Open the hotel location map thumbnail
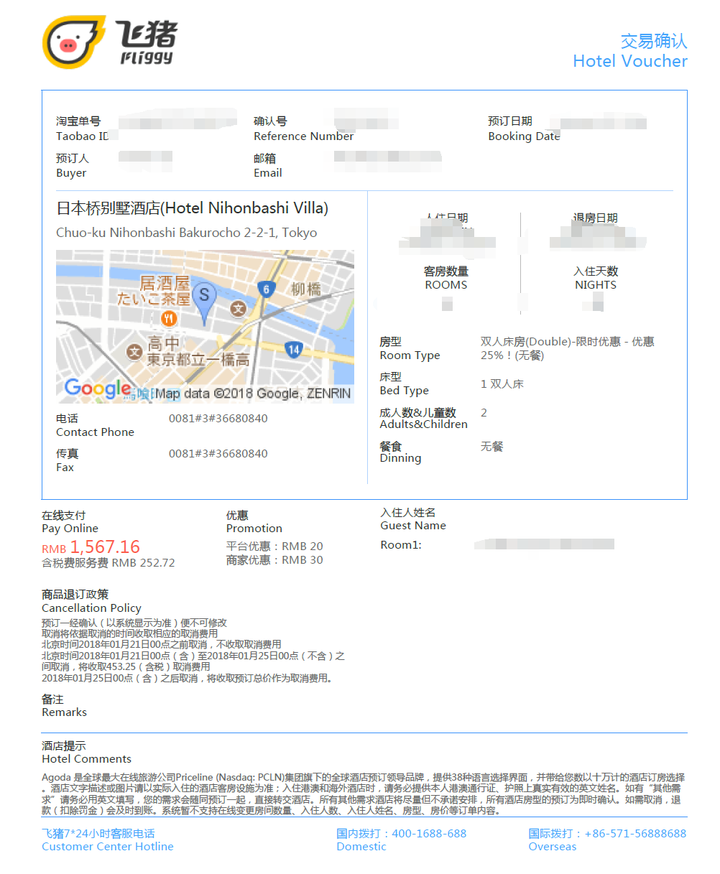This screenshot has height=874, width=720. 205,326
